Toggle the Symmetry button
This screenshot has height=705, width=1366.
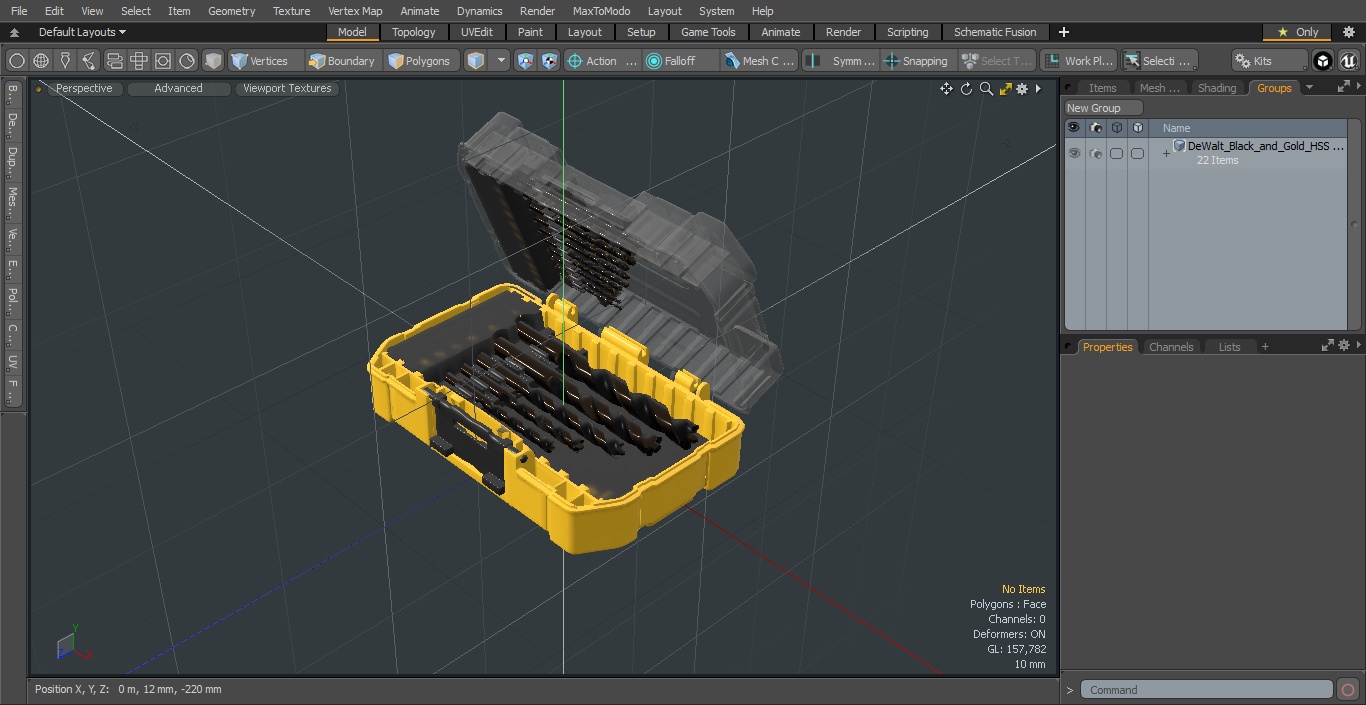pos(842,61)
